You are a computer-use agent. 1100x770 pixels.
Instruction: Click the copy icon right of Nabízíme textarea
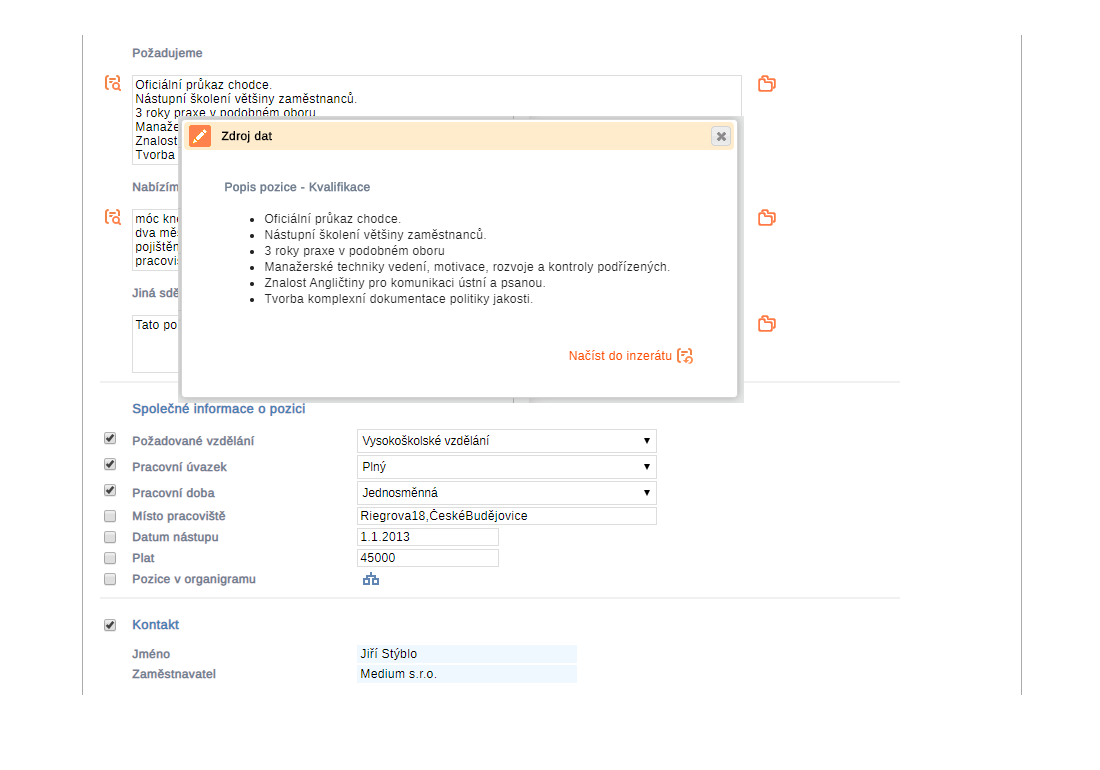coord(767,218)
